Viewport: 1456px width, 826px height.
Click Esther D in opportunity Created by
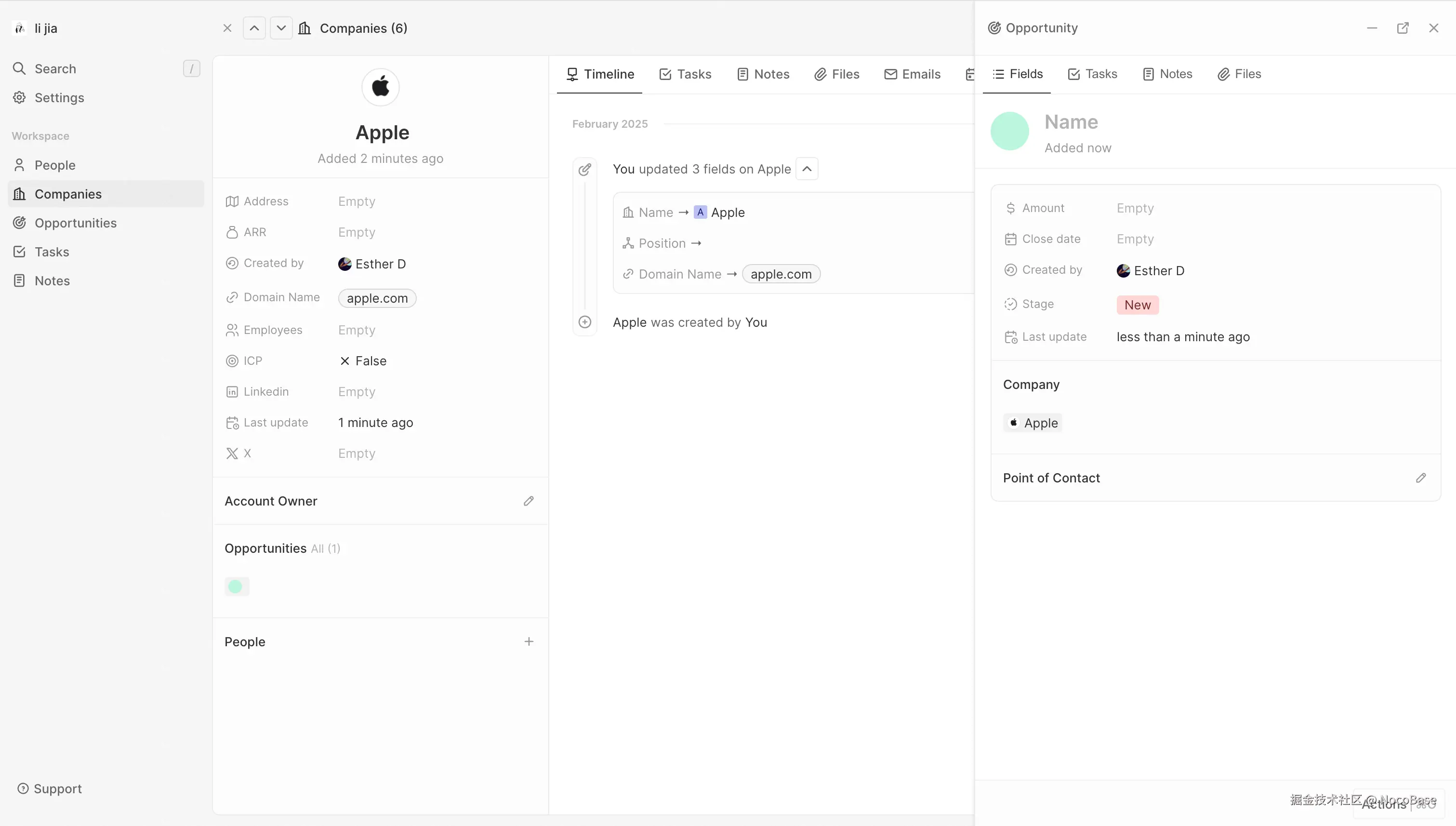coord(1150,271)
